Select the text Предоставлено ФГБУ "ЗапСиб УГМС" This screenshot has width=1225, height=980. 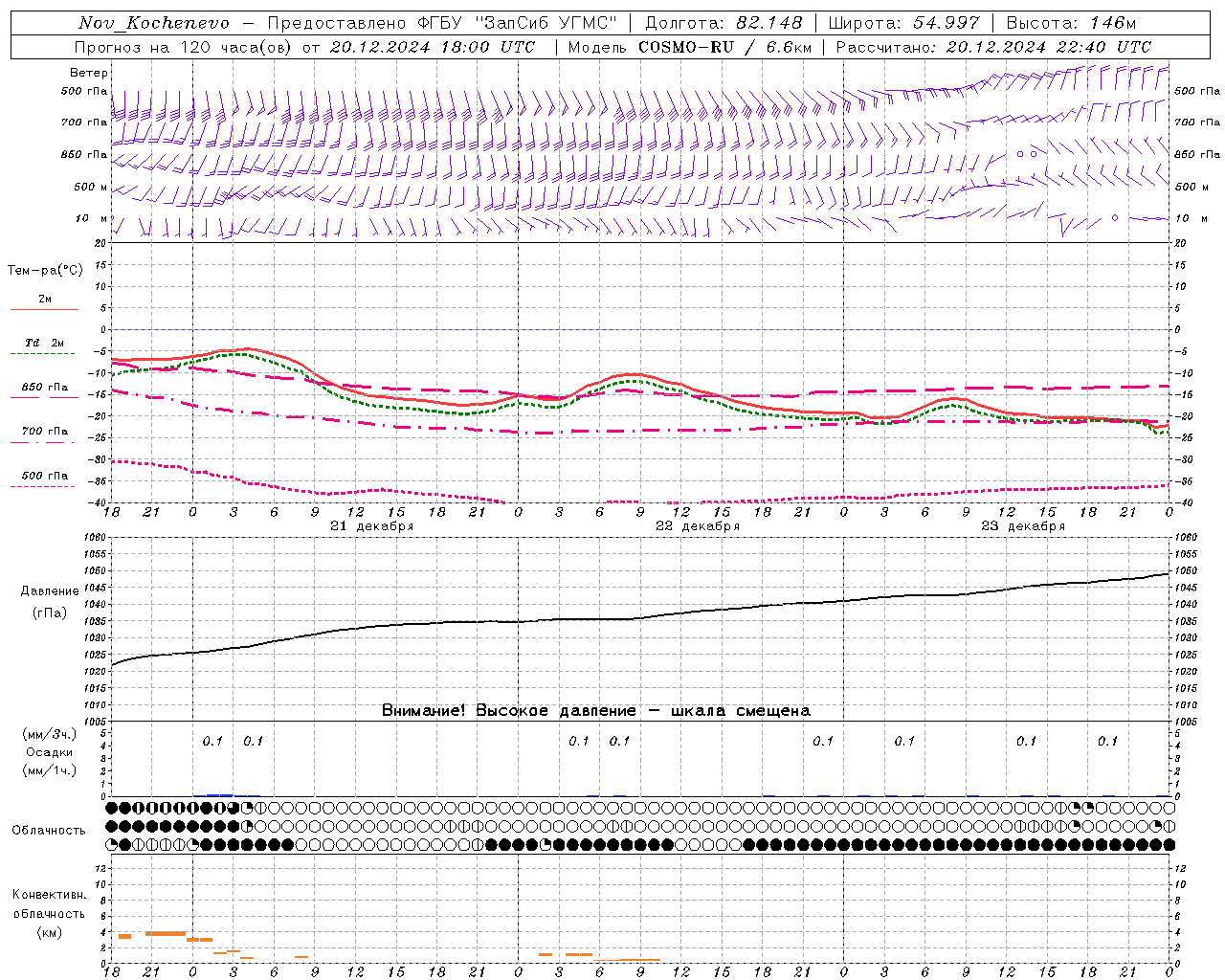[x=442, y=23]
